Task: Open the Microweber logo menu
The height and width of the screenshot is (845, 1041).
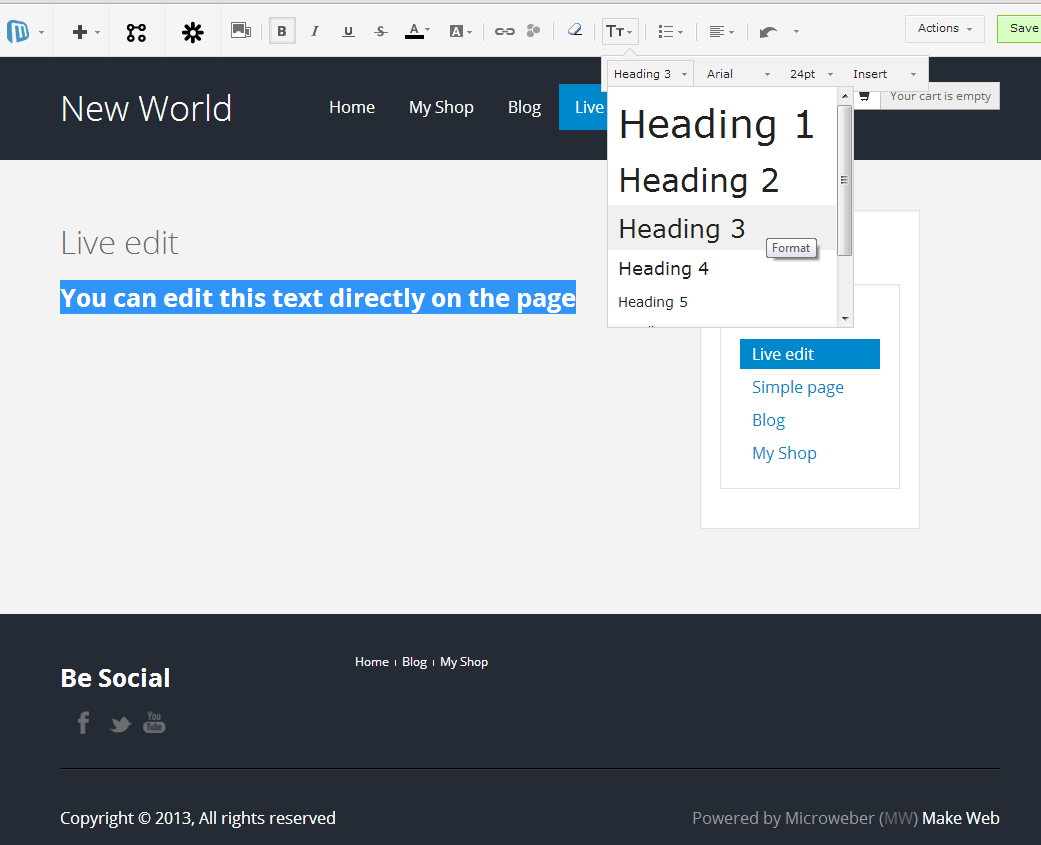Action: pyautogui.click(x=20, y=30)
